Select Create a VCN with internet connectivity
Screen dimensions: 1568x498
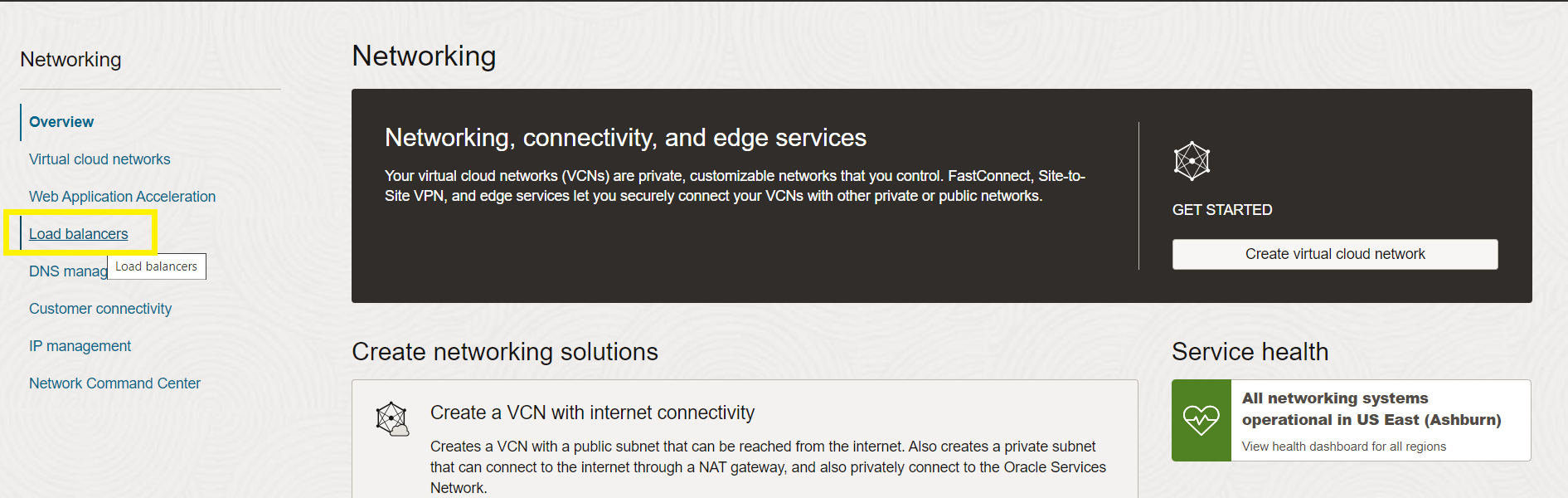pyautogui.click(x=592, y=413)
